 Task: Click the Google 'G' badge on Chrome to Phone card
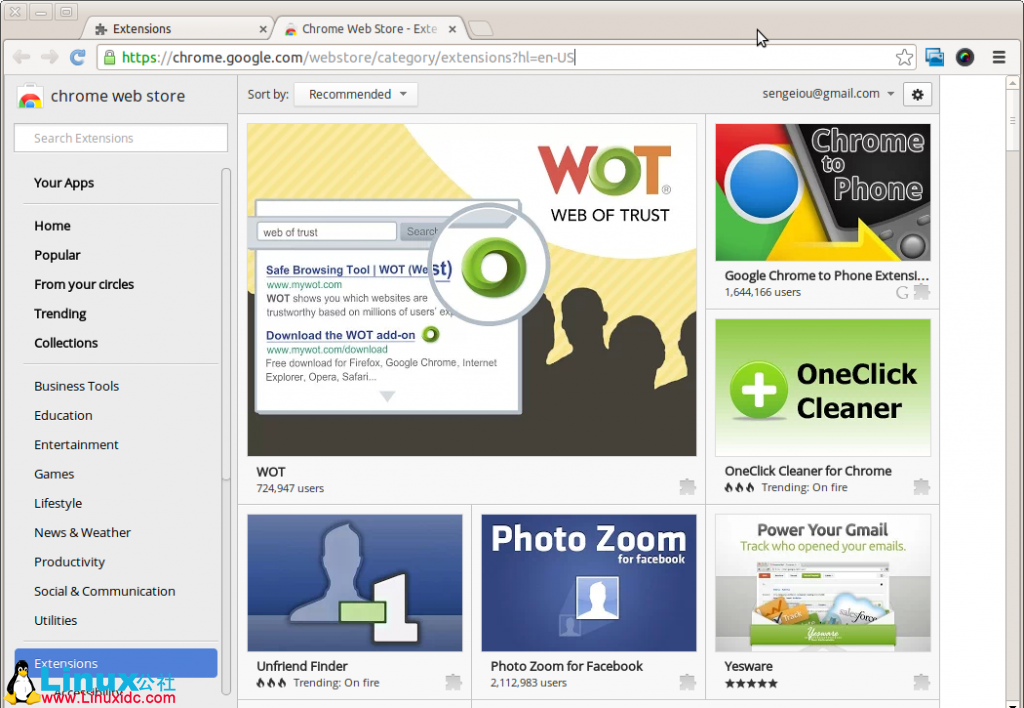(902, 293)
